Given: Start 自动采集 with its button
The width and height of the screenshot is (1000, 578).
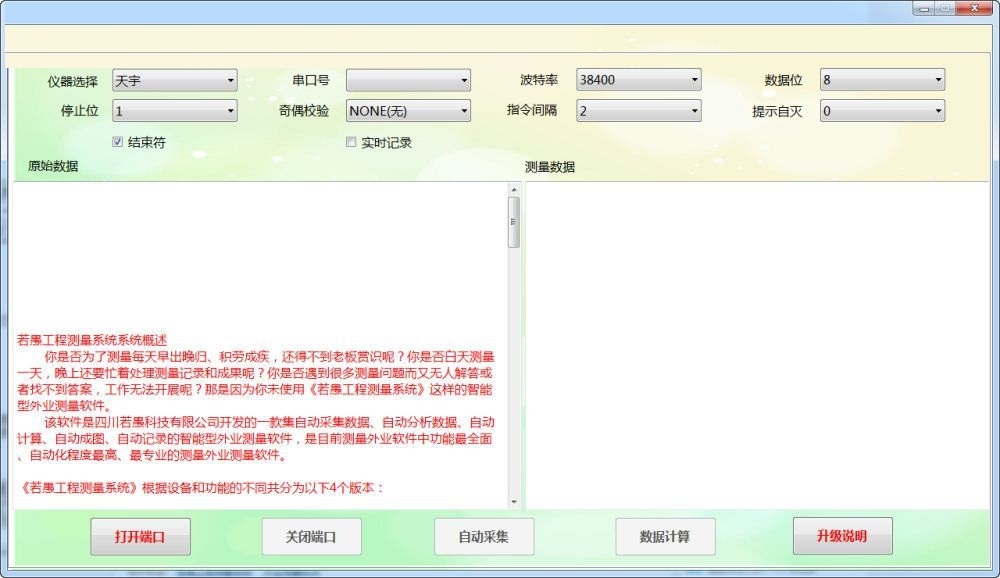Looking at the screenshot, I should [x=484, y=537].
